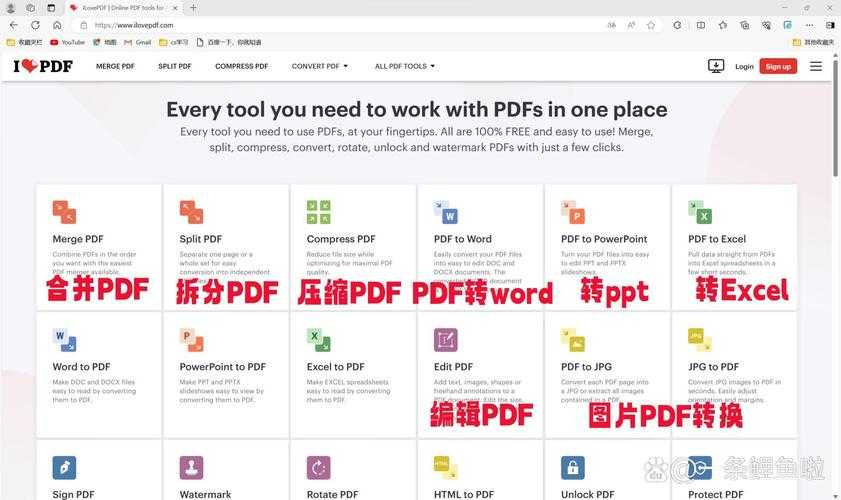
Task: Click the Login link
Action: 744,67
